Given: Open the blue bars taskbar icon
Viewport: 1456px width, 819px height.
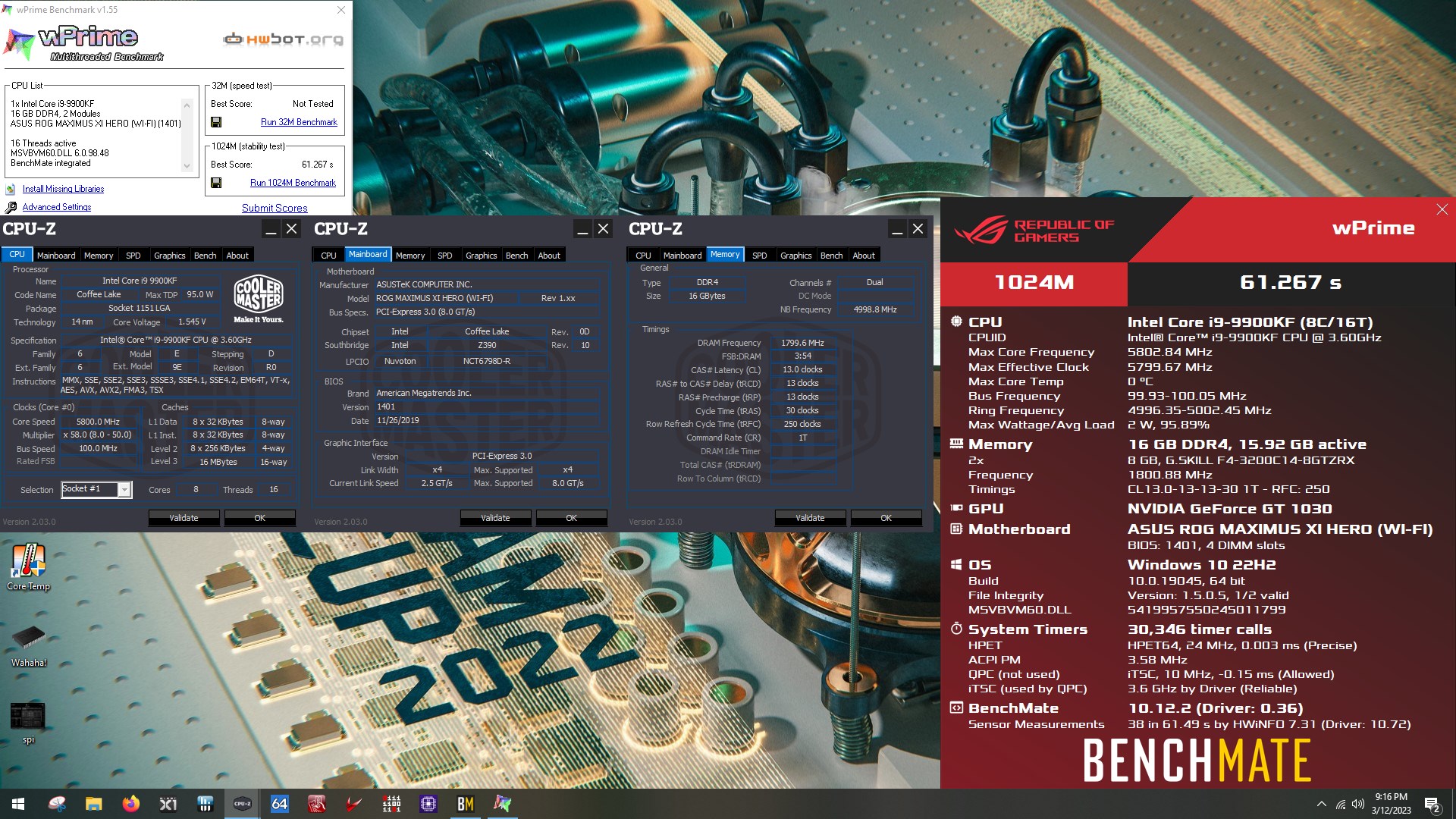Looking at the screenshot, I should pos(205,804).
